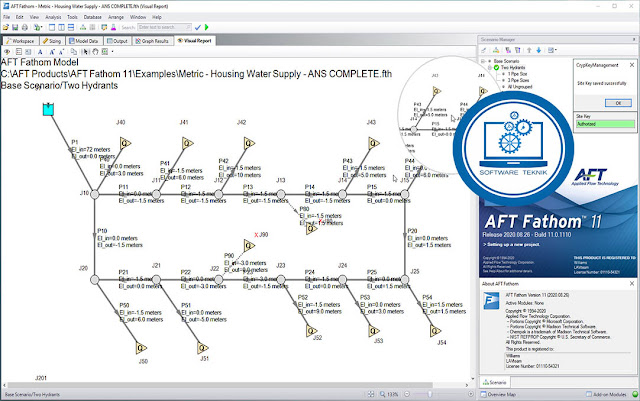The width and height of the screenshot is (640, 401).
Task: Click the J10 junction node on diagram
Action: [x=95, y=194]
